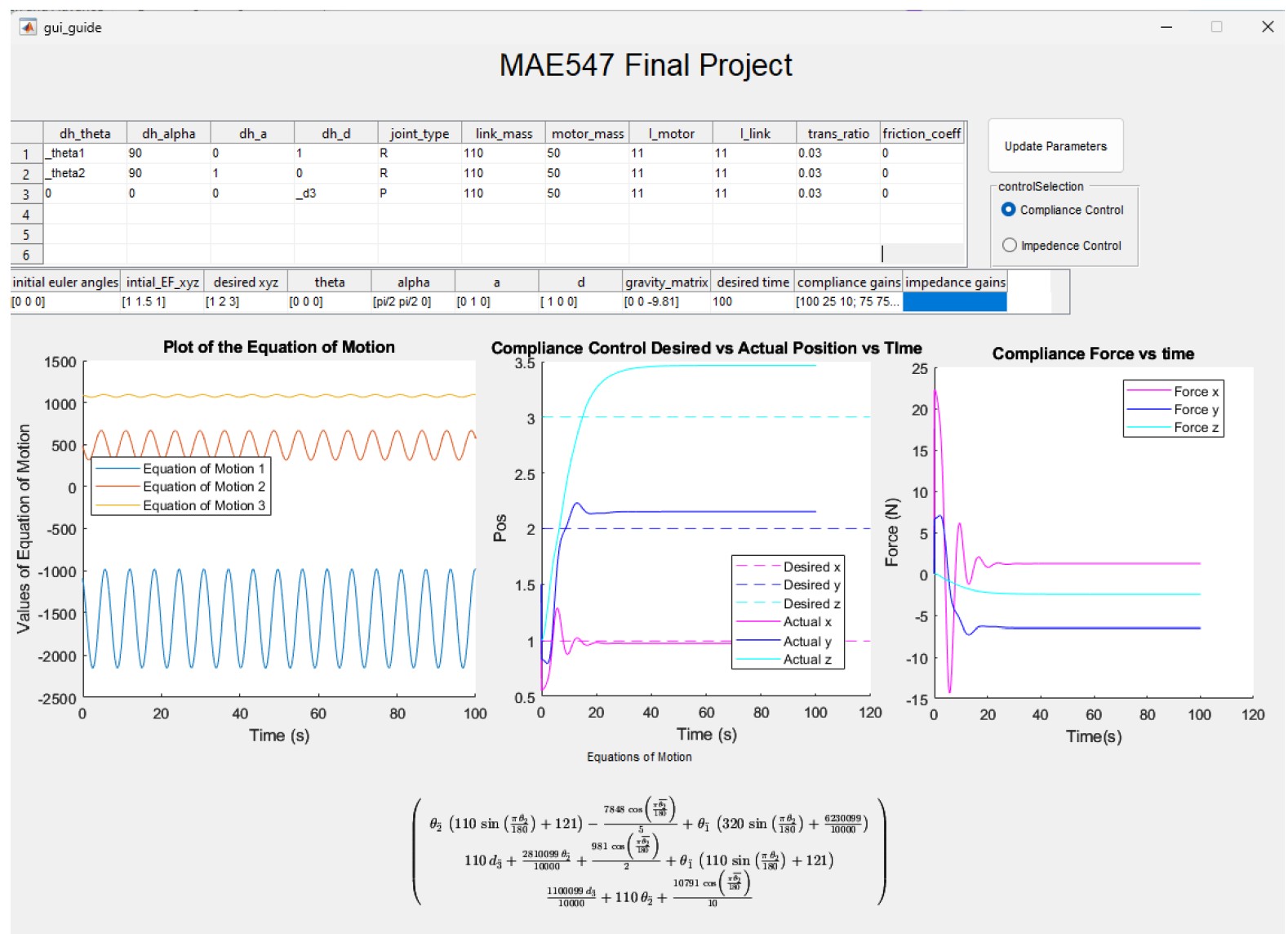Click Desired x legend entry
Screen dimensions: 1288x938
[788, 567]
